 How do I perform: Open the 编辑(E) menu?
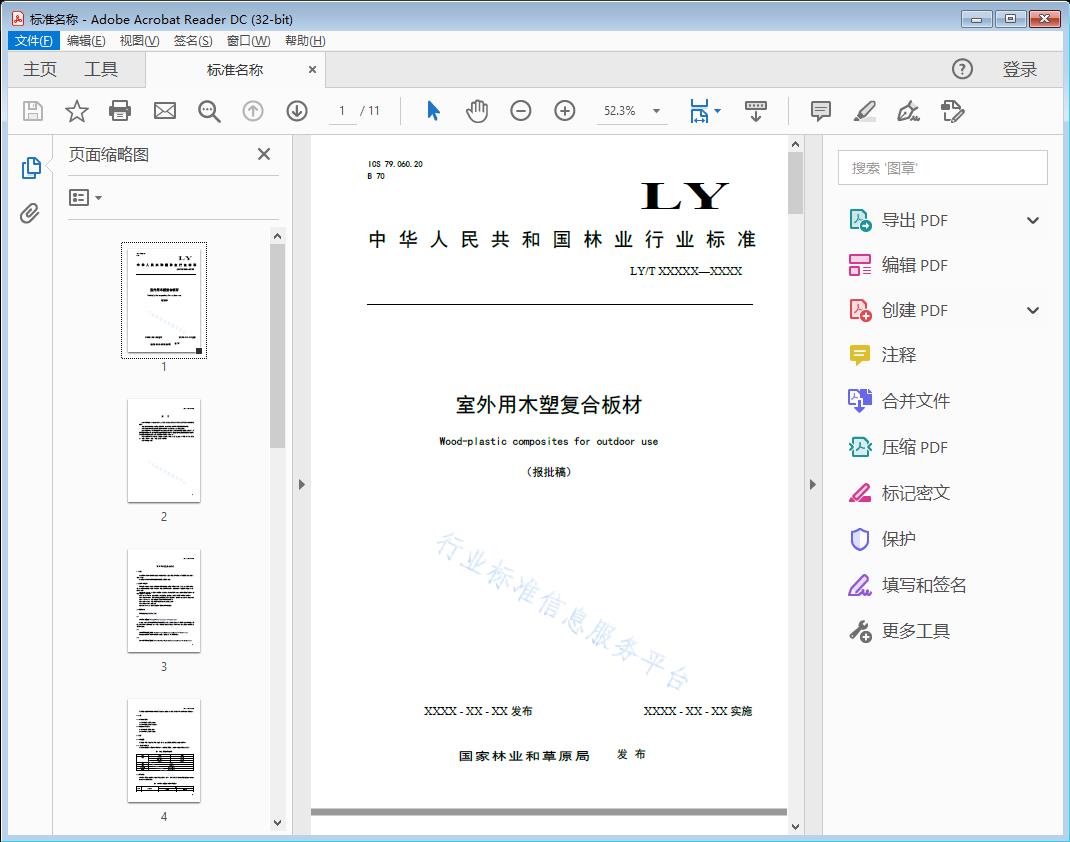(86, 41)
